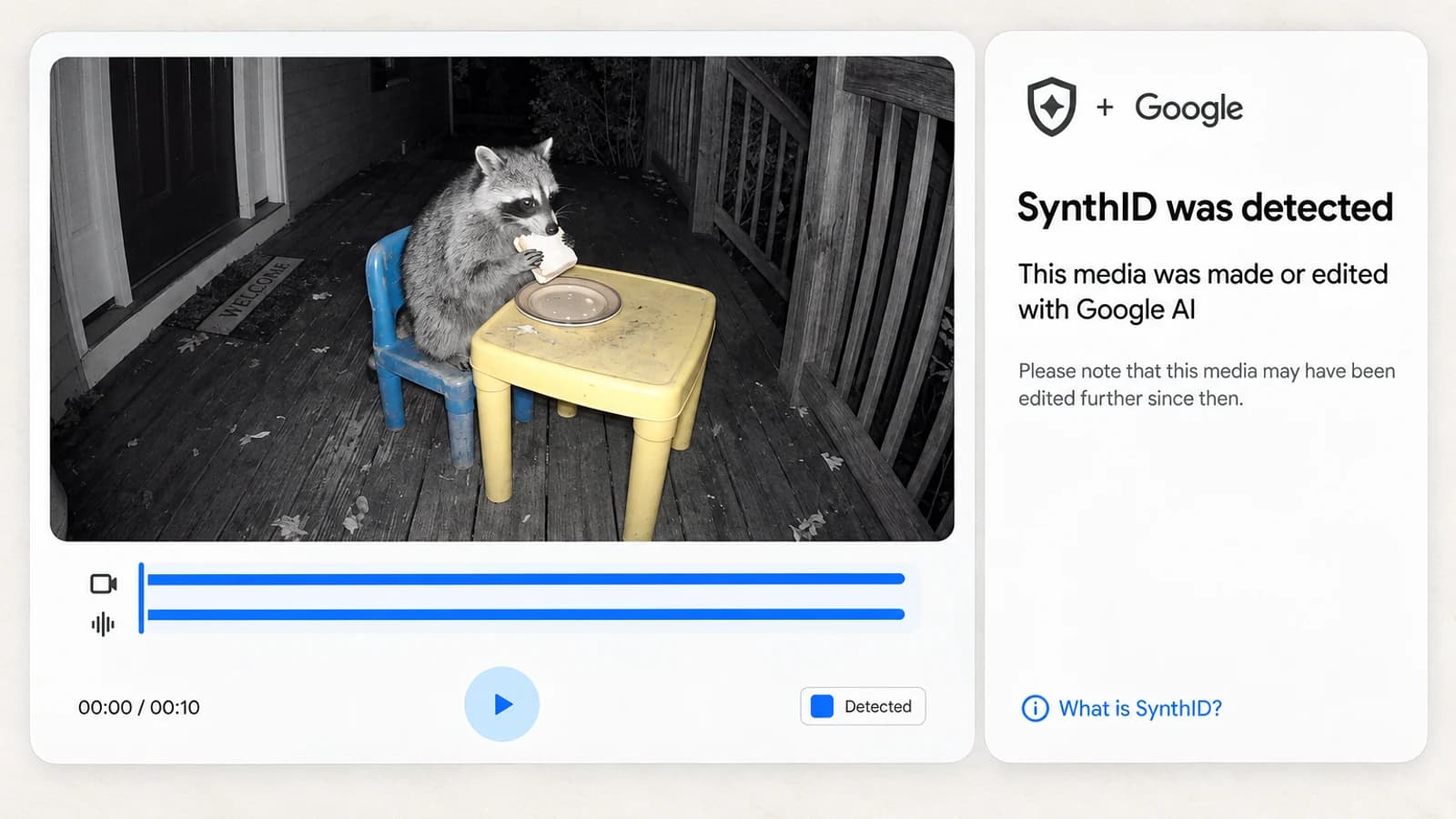Image resolution: width=1456 pixels, height=819 pixels.
Task: Click the timeline playhead marker
Action: click(x=141, y=598)
